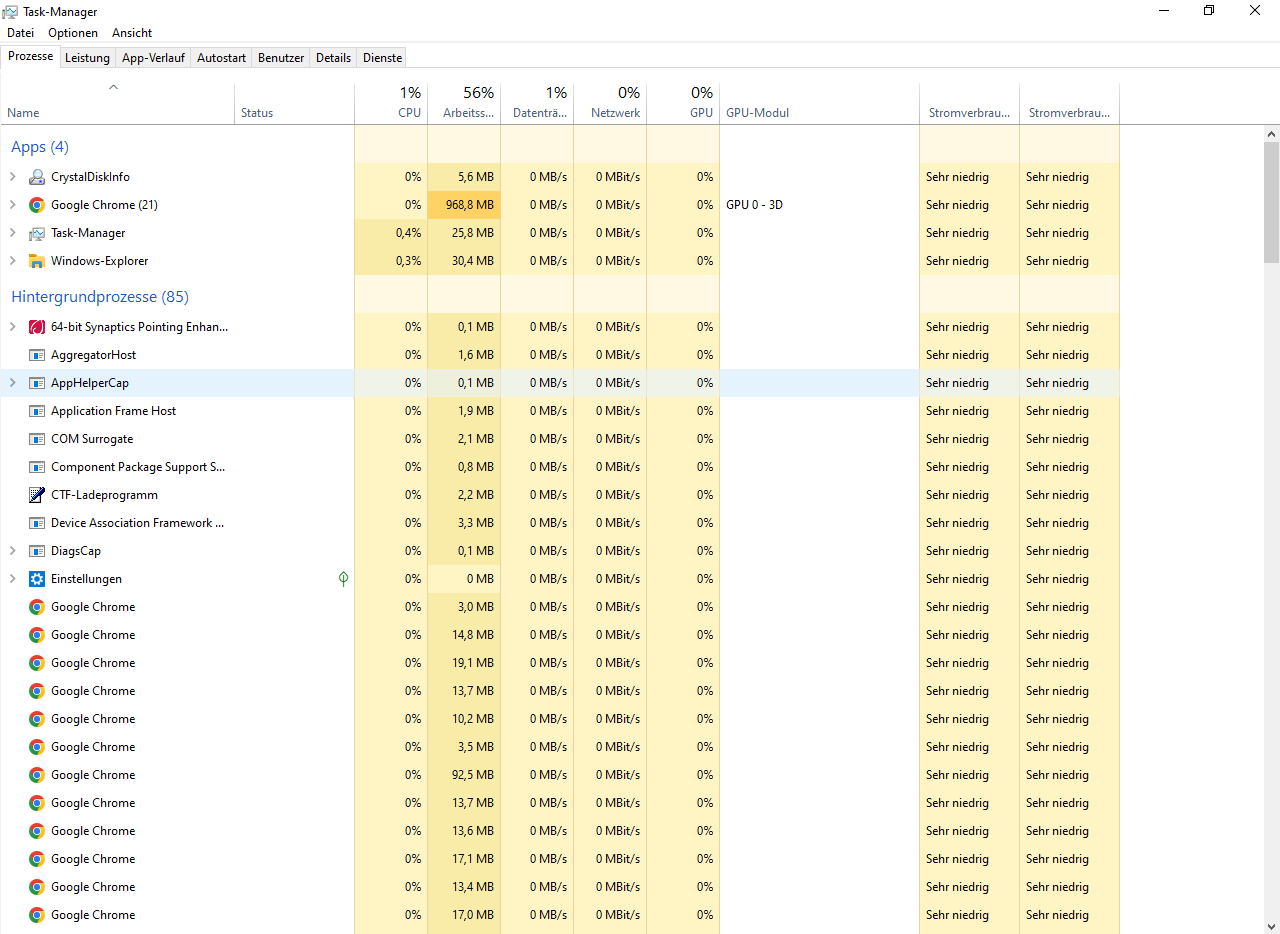Switch to the Autostart tab
Image resolution: width=1280 pixels, height=934 pixels.
(x=221, y=58)
